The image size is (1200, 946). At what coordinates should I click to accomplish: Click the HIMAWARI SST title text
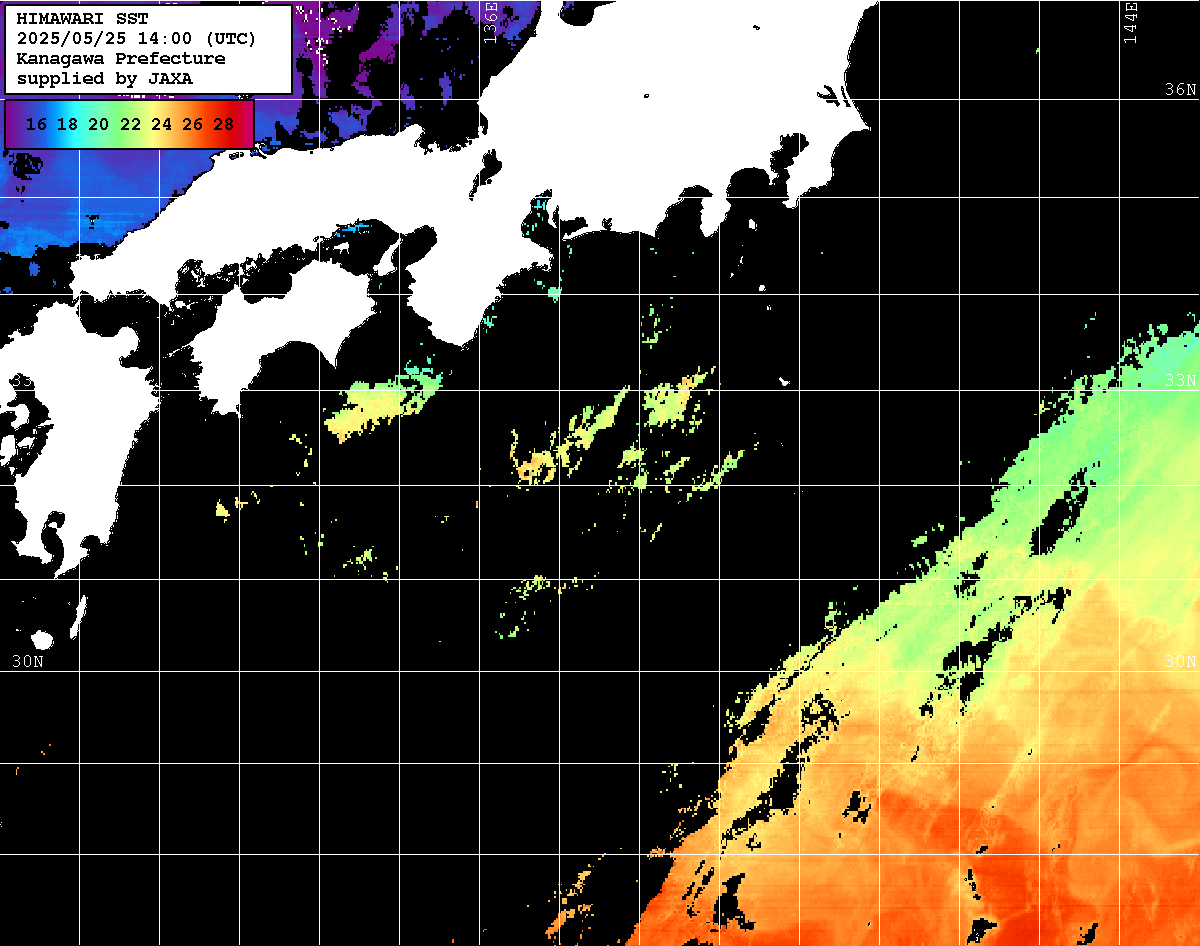tap(82, 19)
